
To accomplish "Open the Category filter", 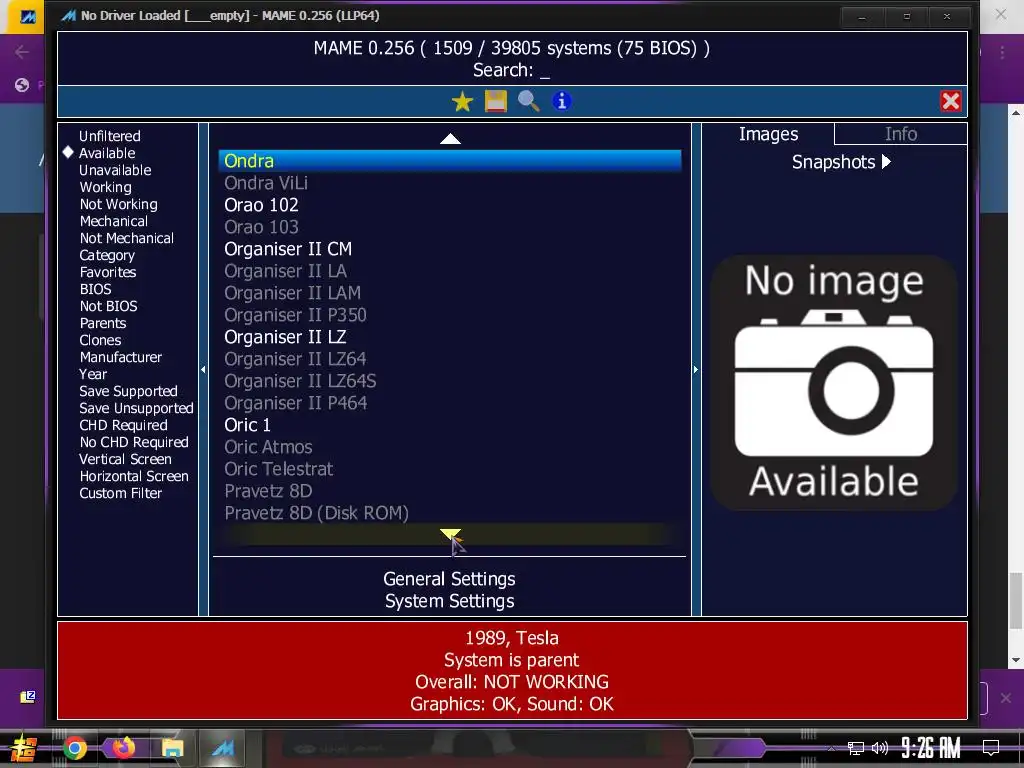I will click(x=107, y=255).
